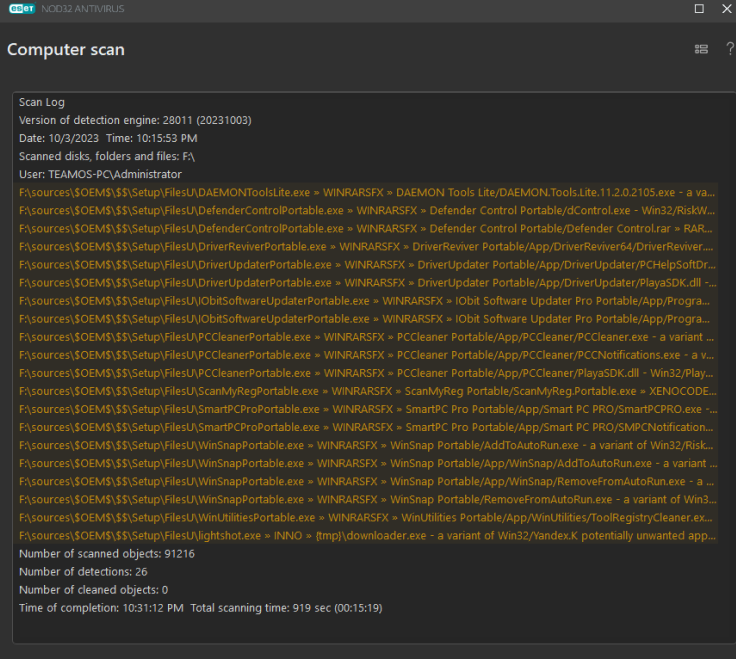Open the list view icon
736x659 pixels.
[701, 49]
